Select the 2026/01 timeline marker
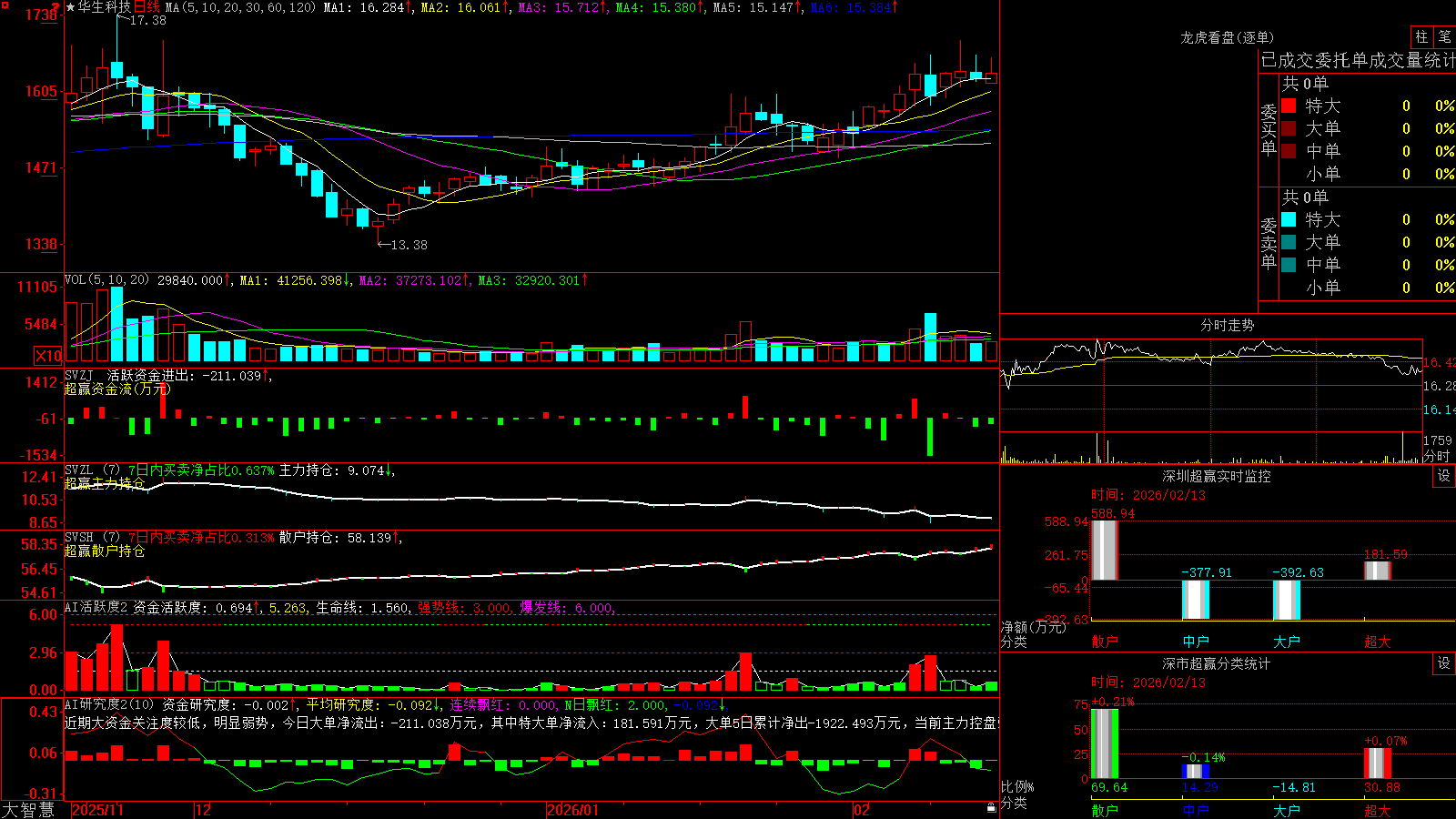This screenshot has height=819, width=1456. tap(573, 810)
